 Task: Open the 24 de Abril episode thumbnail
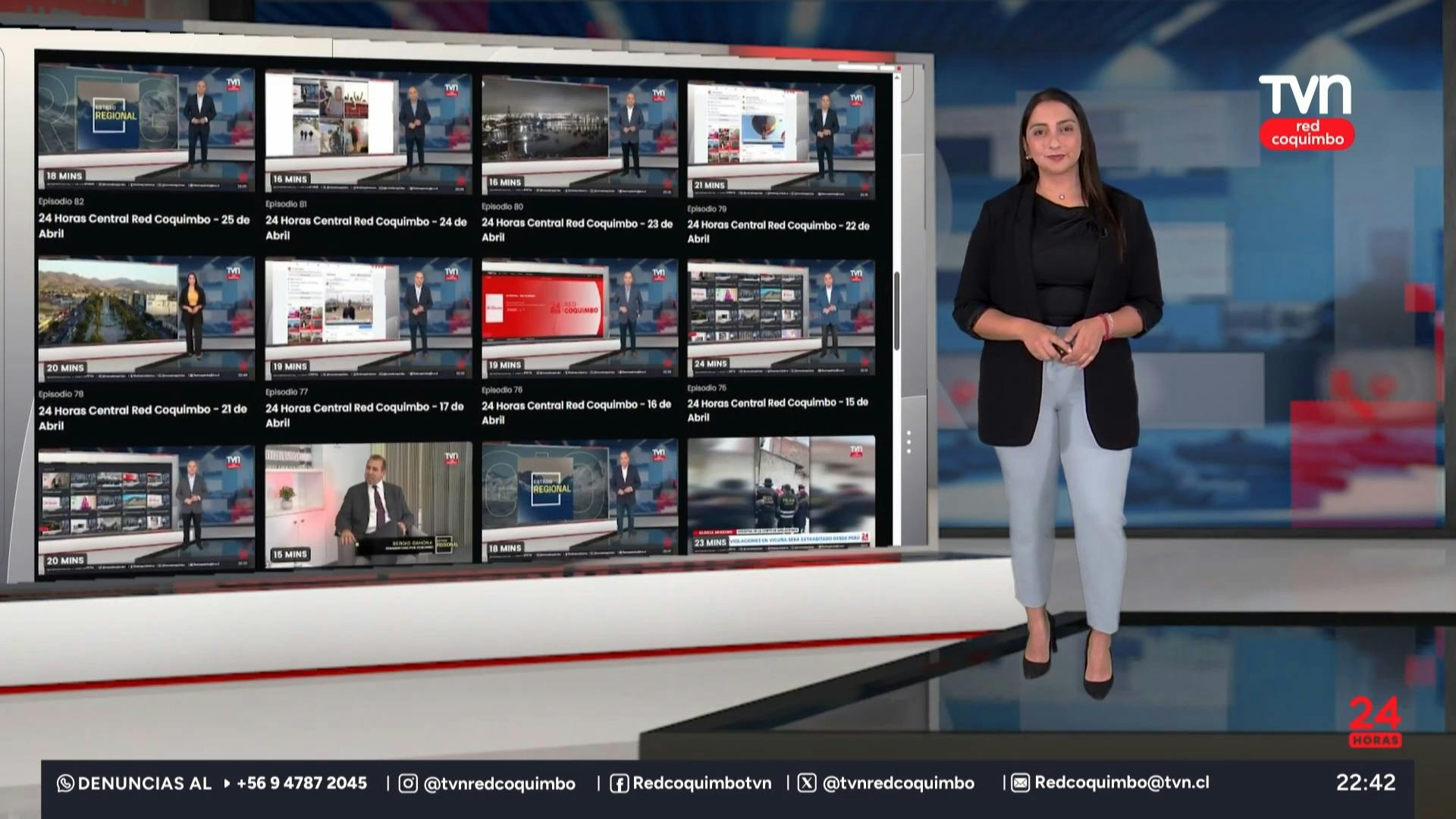(x=369, y=132)
